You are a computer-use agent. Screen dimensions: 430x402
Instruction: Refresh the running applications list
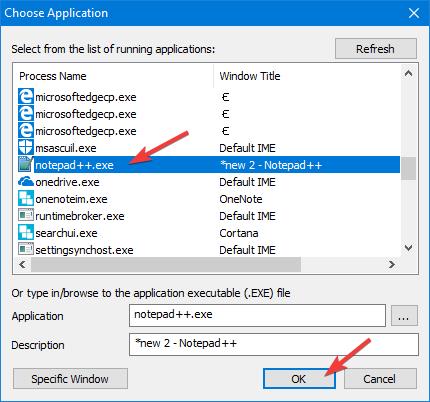pos(376,49)
